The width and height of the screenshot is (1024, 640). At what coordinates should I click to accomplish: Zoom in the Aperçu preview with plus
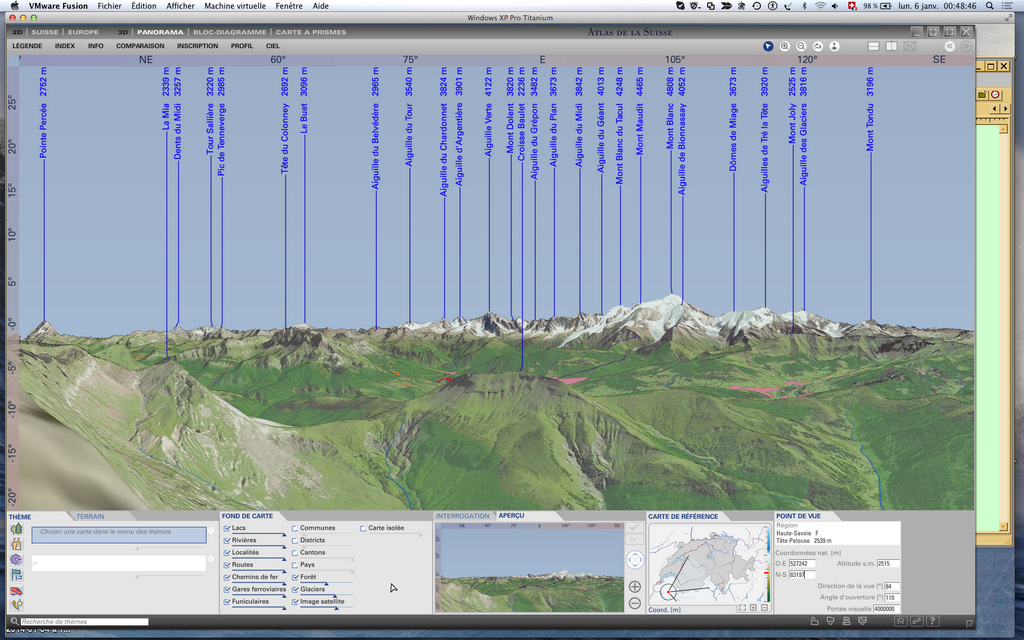click(635, 586)
